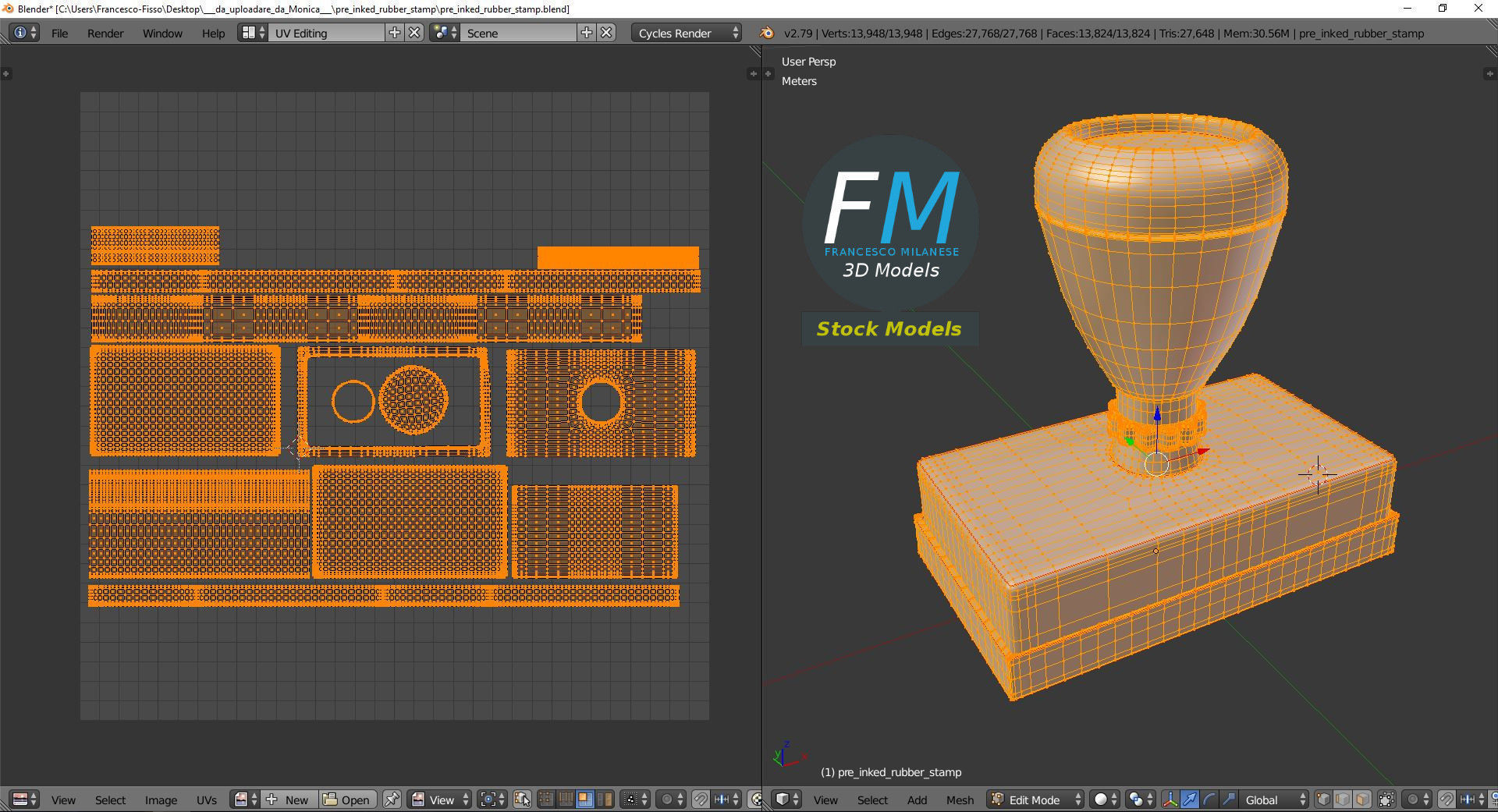Image resolution: width=1498 pixels, height=812 pixels.
Task: Open the scene browser icon
Action: 445,33
